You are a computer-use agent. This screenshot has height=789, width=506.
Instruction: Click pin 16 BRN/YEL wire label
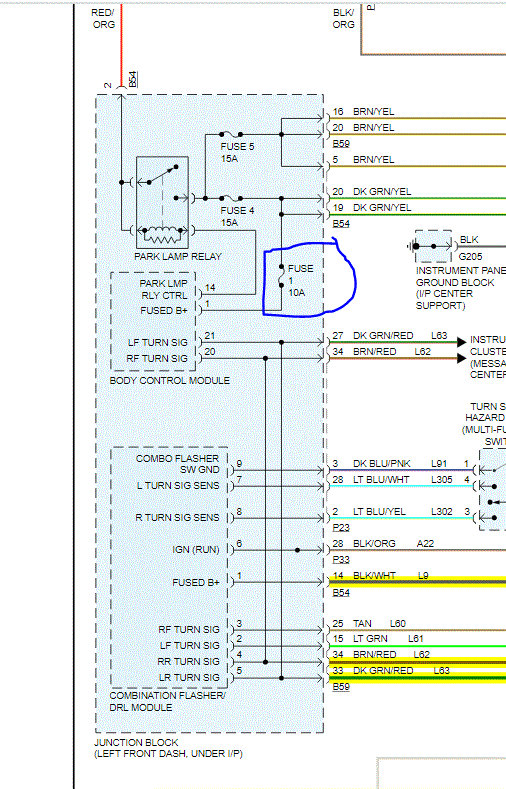pos(363,111)
